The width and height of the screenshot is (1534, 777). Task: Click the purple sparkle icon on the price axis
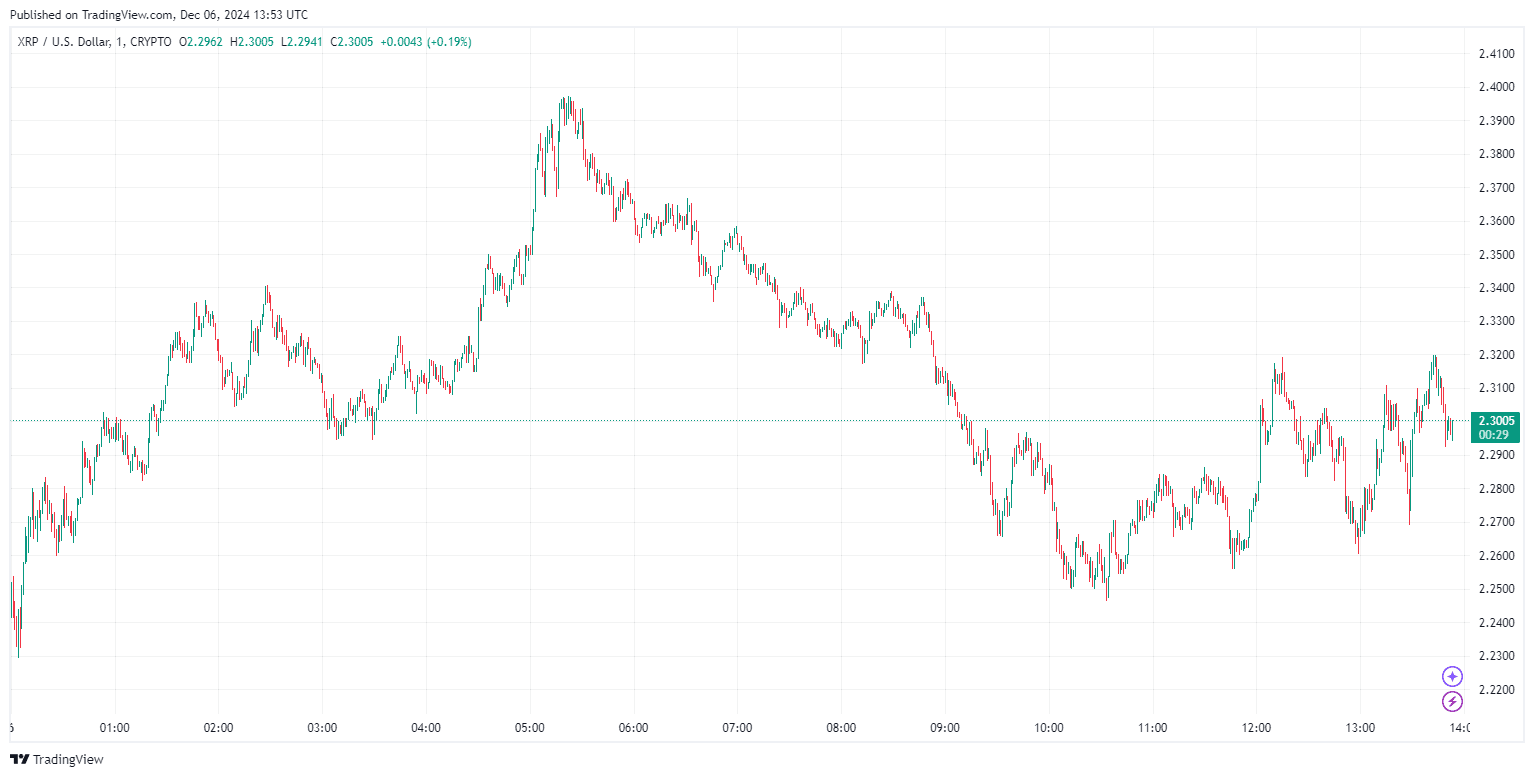click(1452, 677)
